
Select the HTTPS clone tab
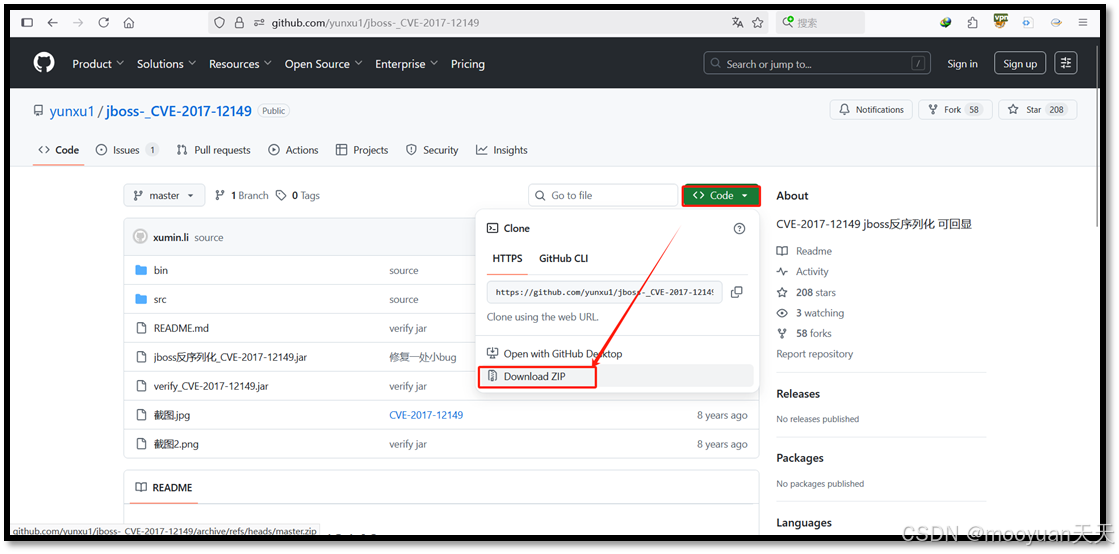(x=507, y=258)
